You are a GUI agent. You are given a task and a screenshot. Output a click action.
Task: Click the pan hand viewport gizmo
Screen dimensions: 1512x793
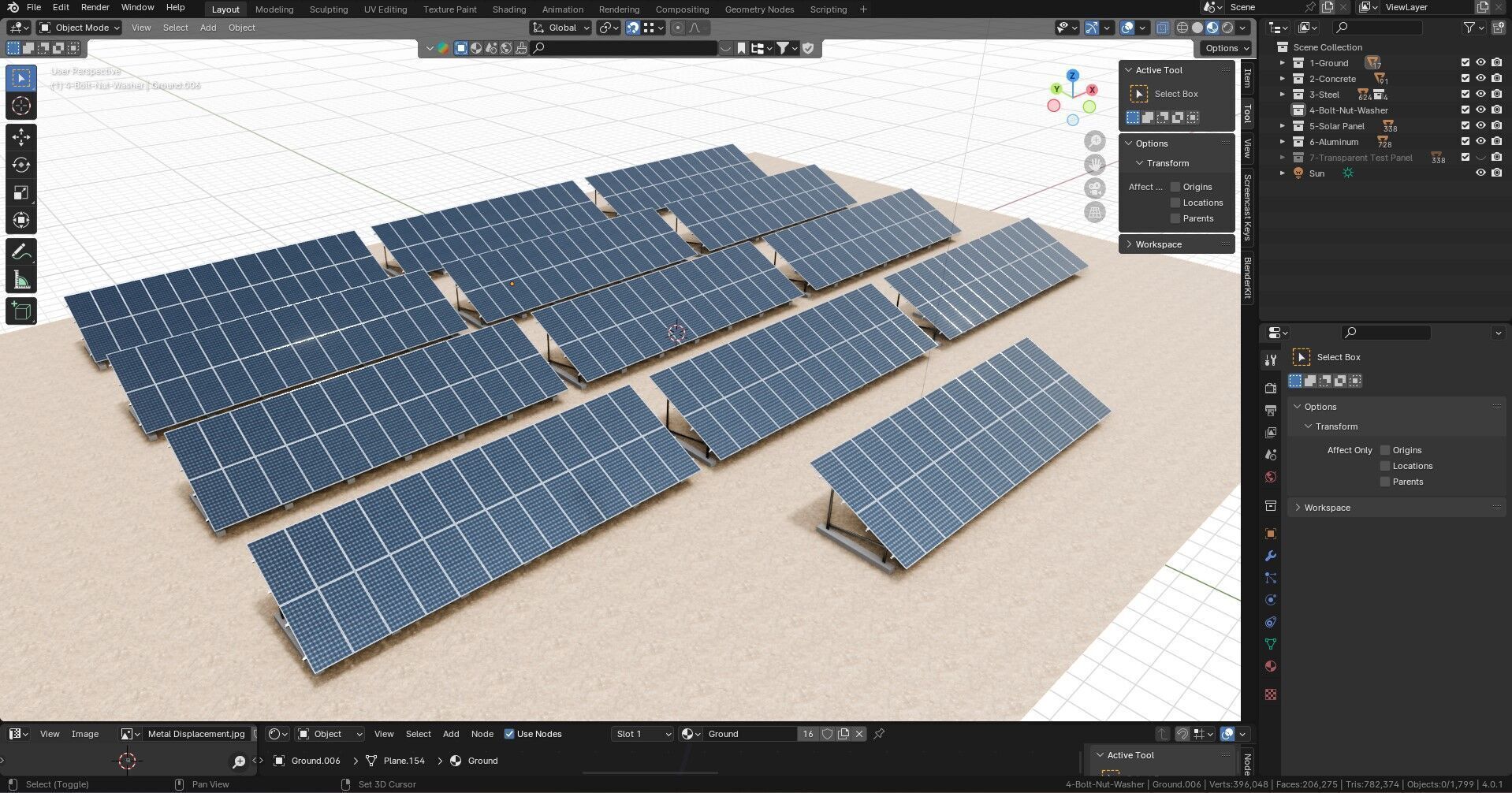tap(1095, 165)
